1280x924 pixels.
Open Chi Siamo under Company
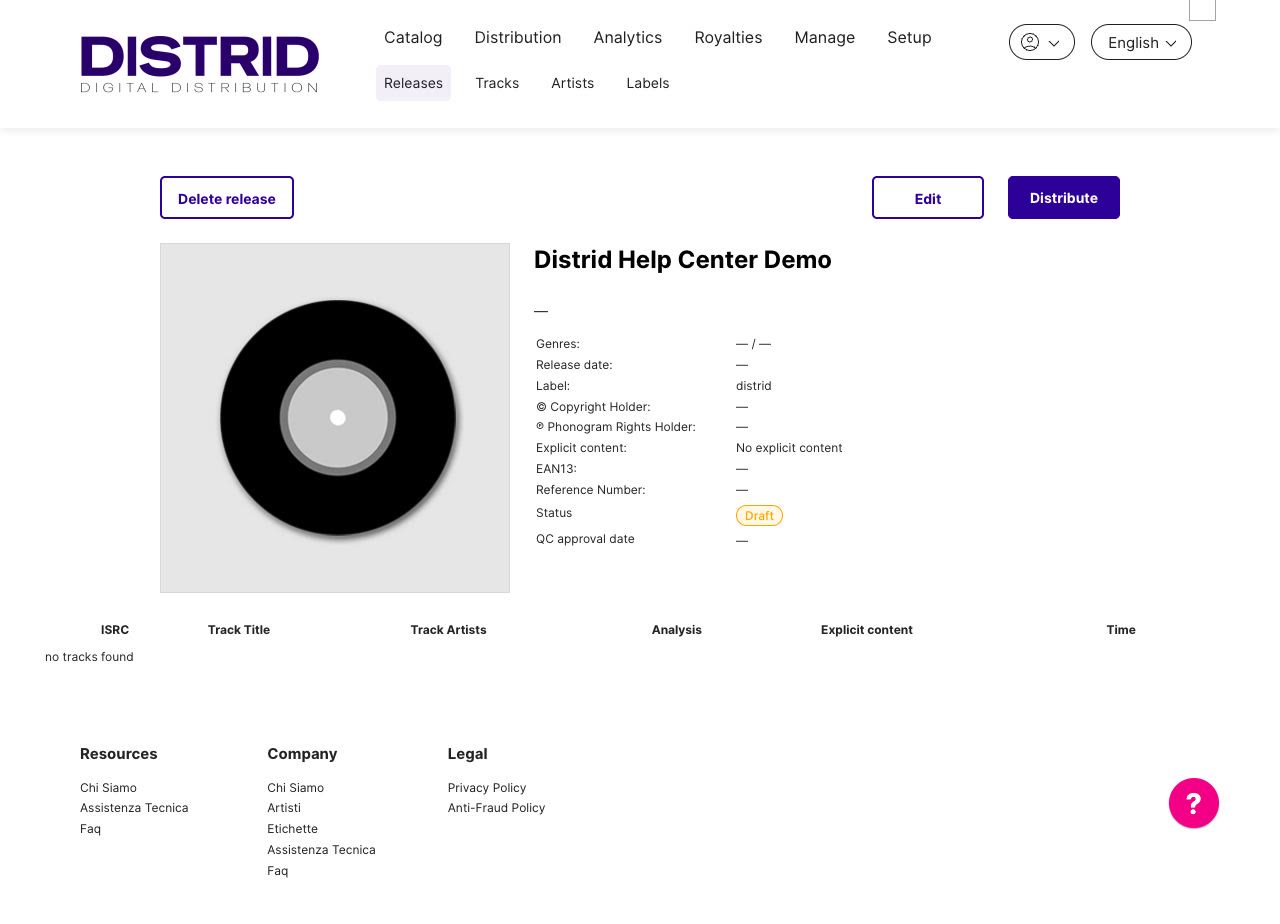(295, 788)
